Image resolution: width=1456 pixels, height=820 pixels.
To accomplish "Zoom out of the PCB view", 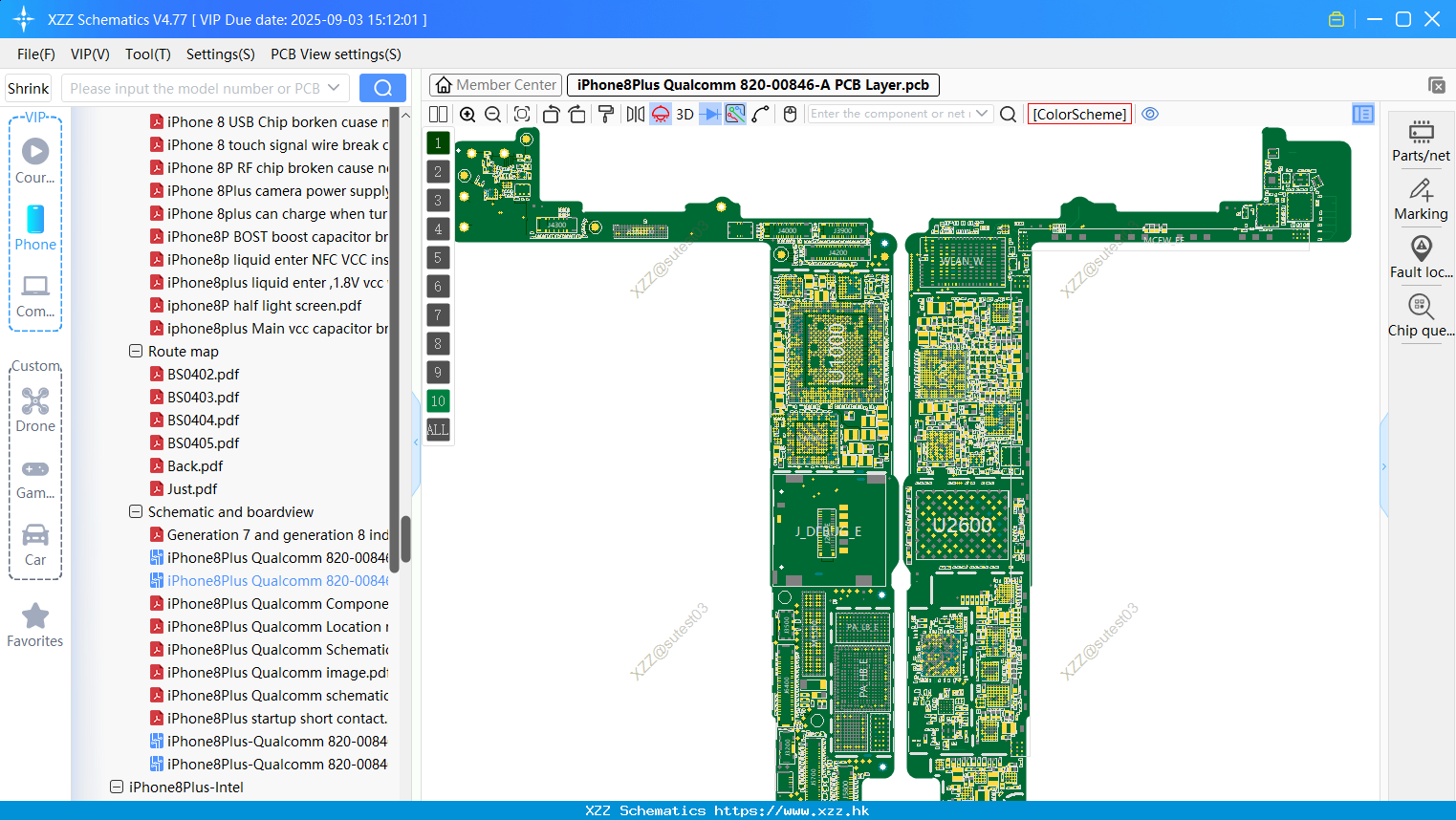I will pos(492,115).
